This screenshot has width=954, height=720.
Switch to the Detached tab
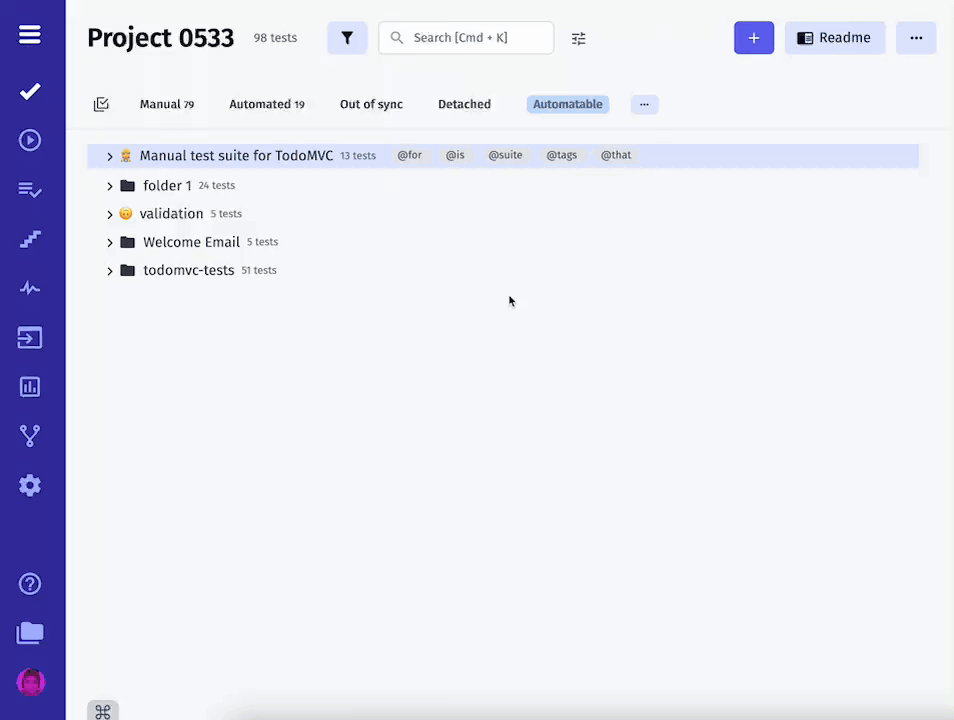click(464, 104)
